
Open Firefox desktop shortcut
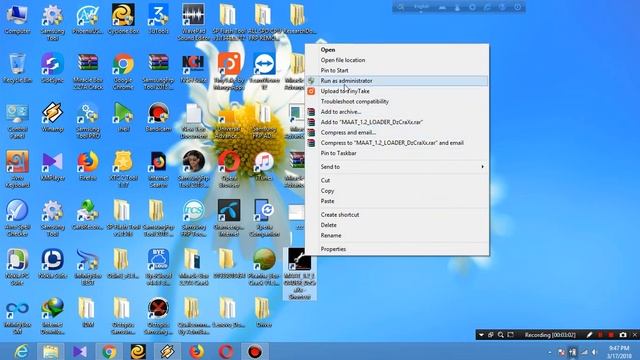(x=88, y=166)
